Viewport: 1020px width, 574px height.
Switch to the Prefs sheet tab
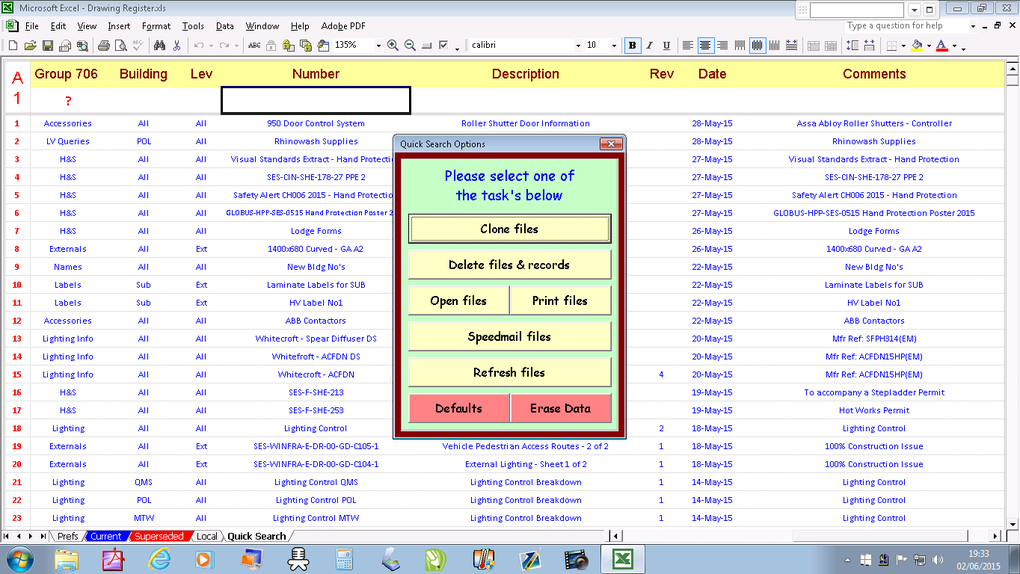pyautogui.click(x=68, y=536)
